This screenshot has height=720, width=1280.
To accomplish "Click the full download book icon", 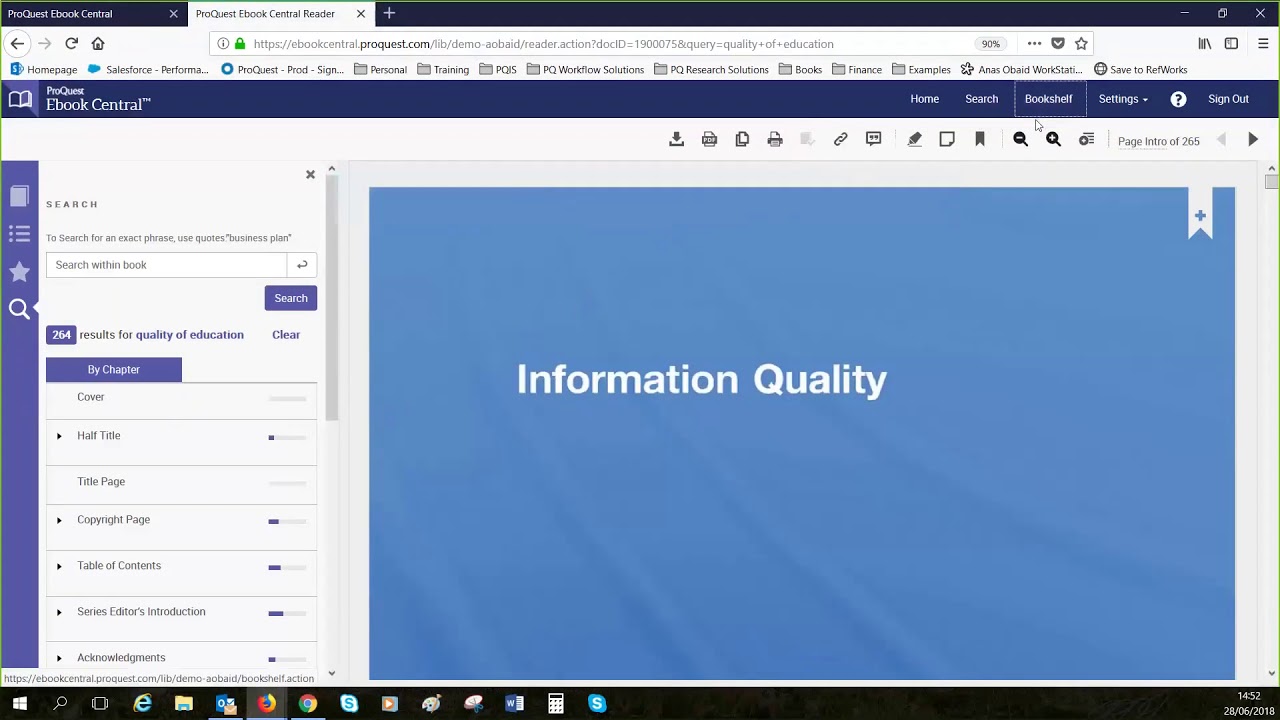I will (x=676, y=140).
